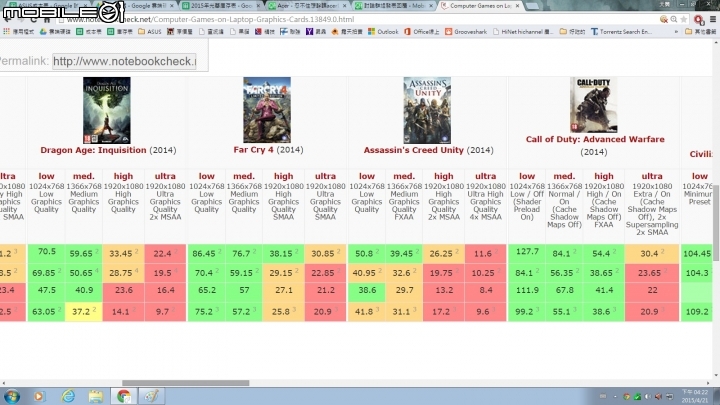Click the Call of Duty cover image
Image resolution: width=720 pixels, height=405 pixels.
tap(594, 105)
